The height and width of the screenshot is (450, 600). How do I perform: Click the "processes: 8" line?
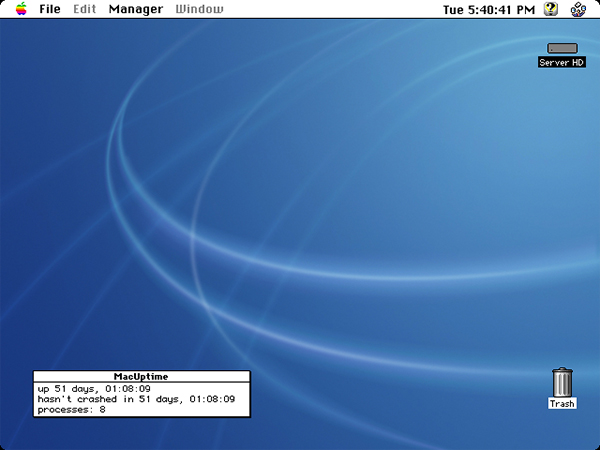(x=71, y=410)
